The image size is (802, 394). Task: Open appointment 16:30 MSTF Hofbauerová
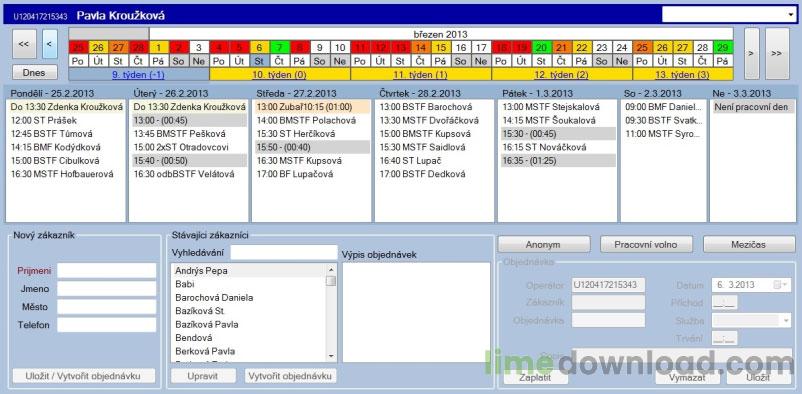click(x=65, y=174)
